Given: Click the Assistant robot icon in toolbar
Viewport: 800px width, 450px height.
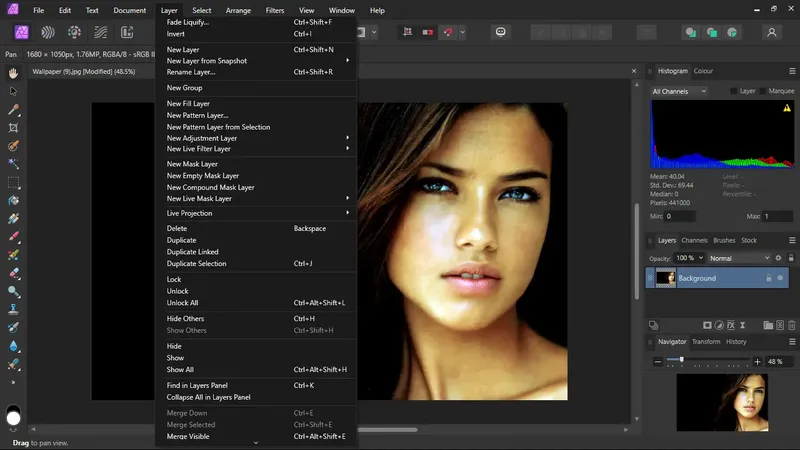Looking at the screenshot, I should coord(501,32).
